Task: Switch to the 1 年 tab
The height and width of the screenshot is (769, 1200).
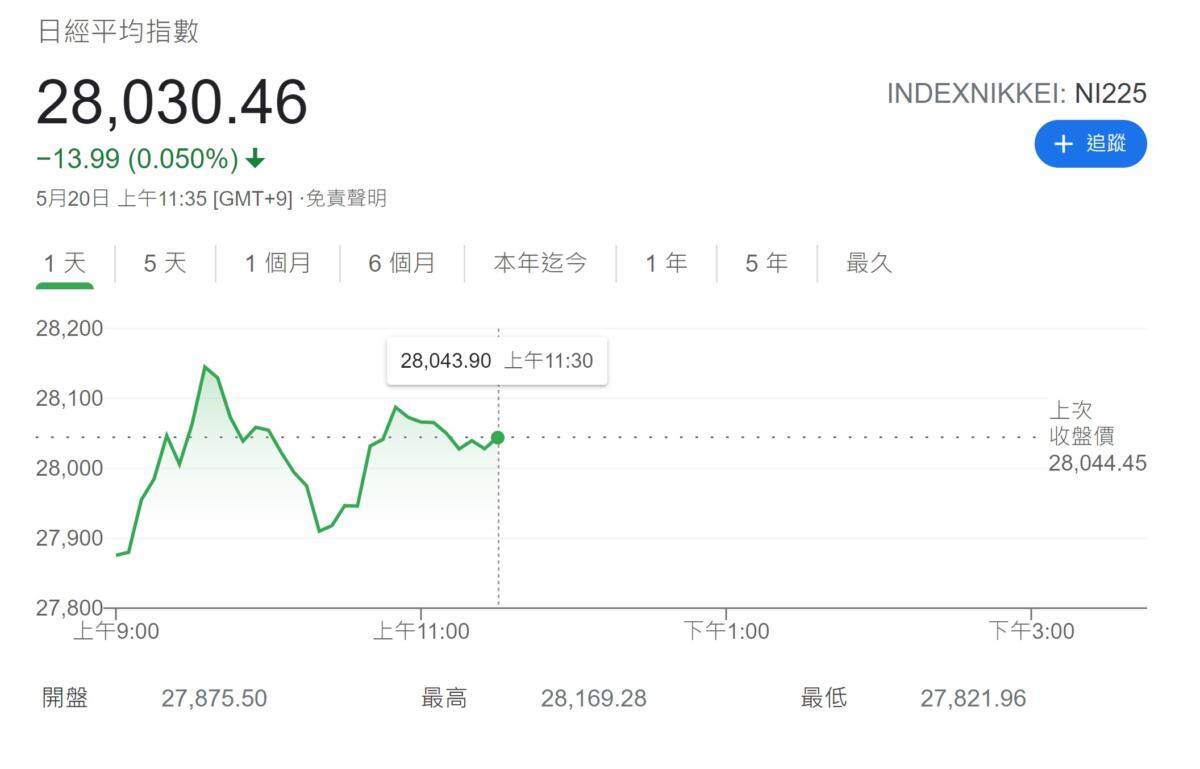Action: point(666,264)
